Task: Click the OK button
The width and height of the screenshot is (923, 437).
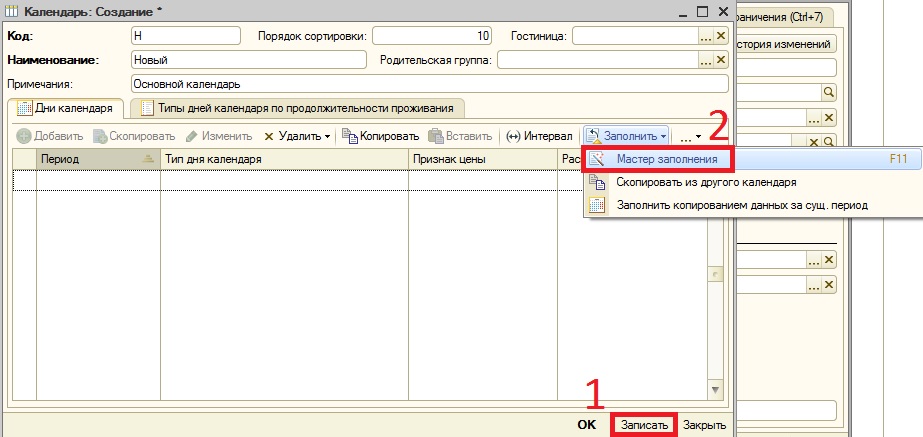Action: pyautogui.click(x=586, y=425)
